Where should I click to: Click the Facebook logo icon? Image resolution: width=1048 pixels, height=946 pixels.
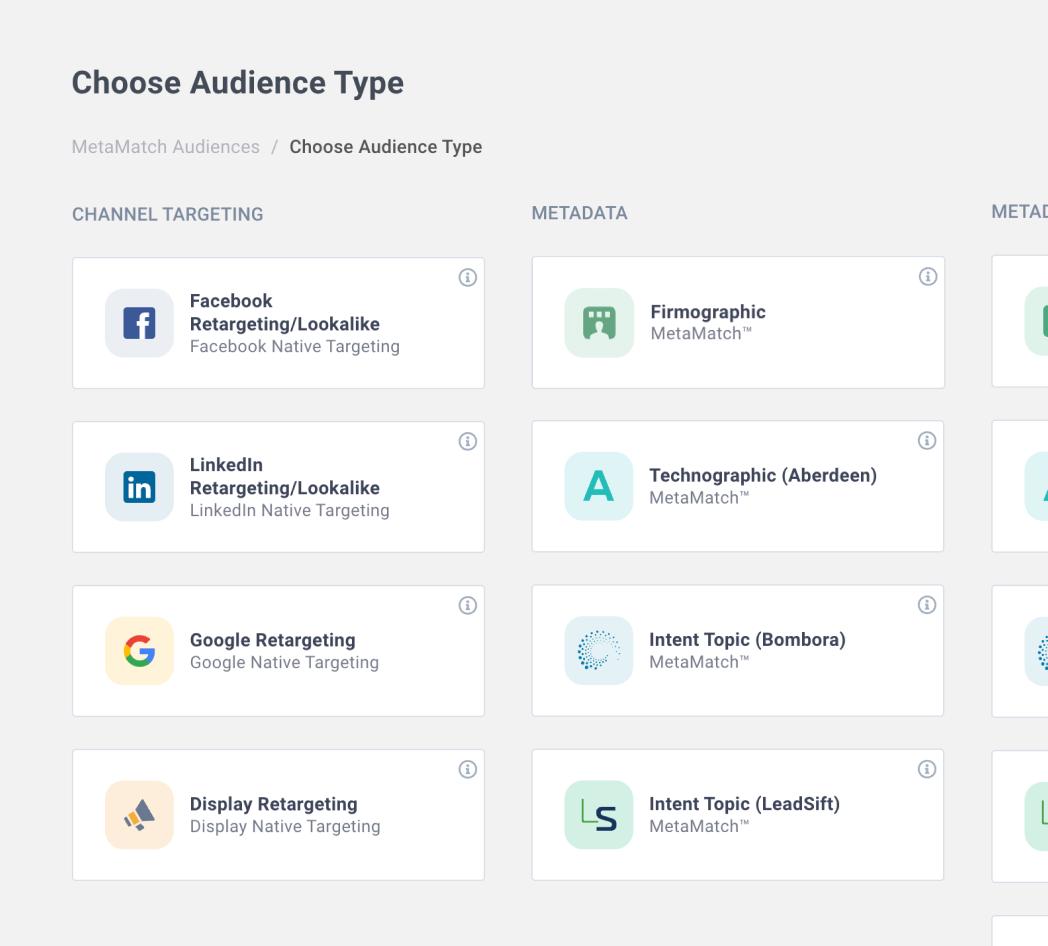pyautogui.click(x=139, y=323)
